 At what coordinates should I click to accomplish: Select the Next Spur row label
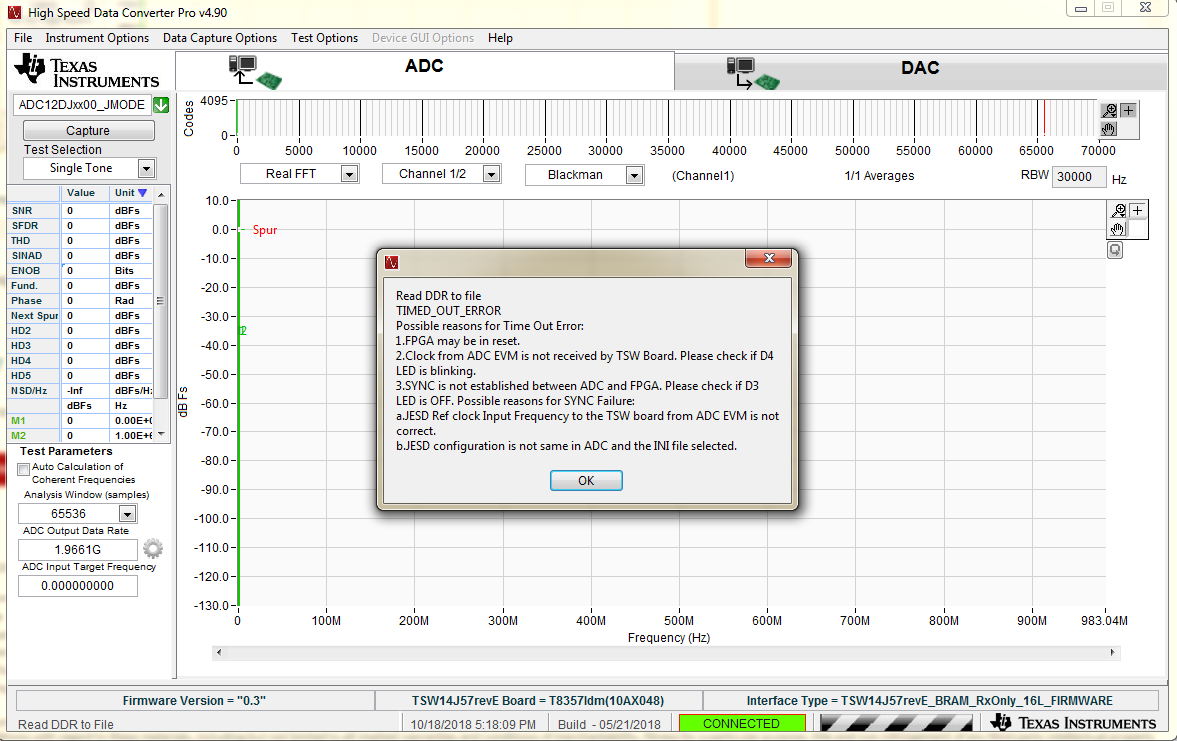34,316
